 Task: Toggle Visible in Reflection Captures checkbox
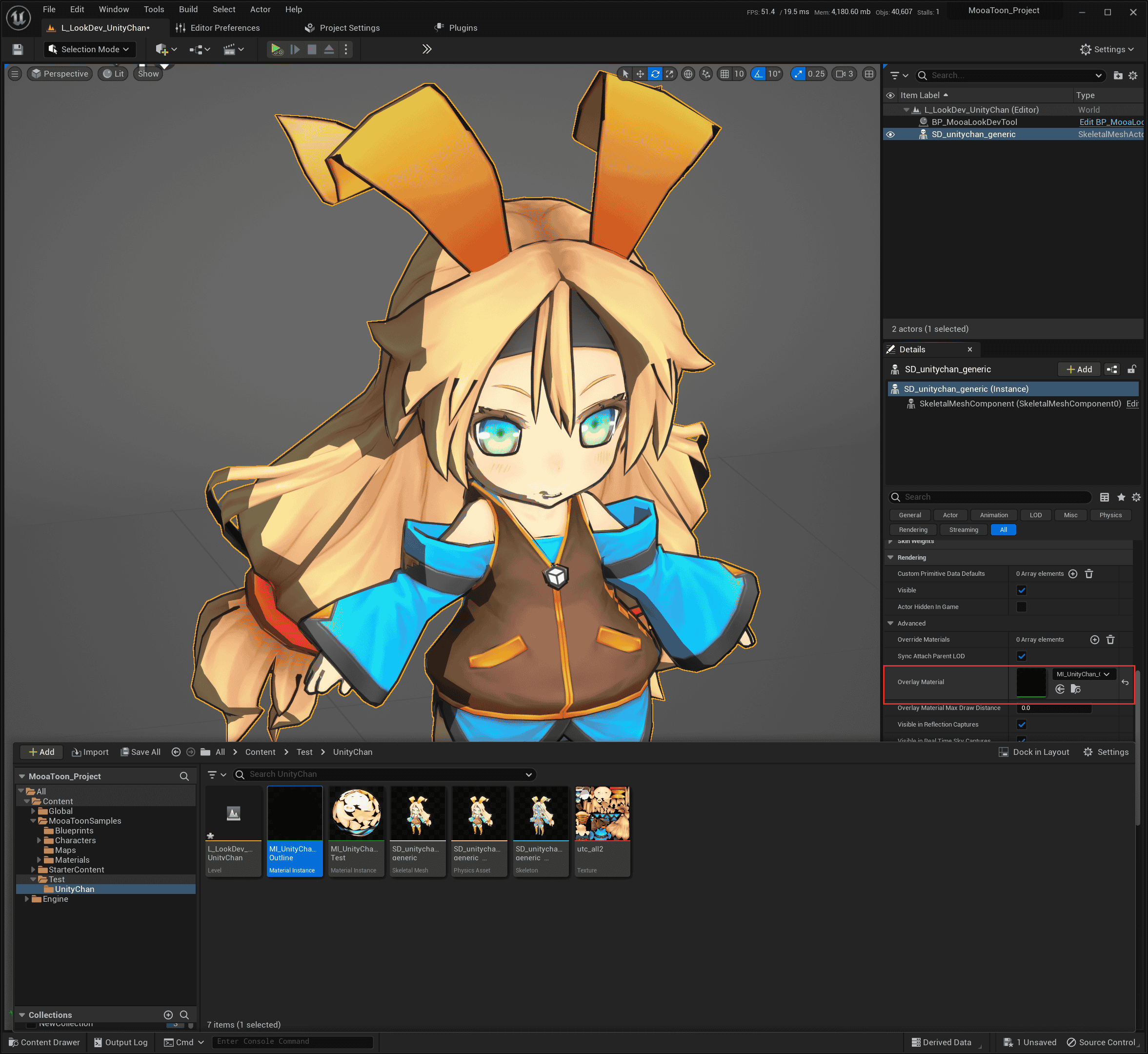point(1022,724)
